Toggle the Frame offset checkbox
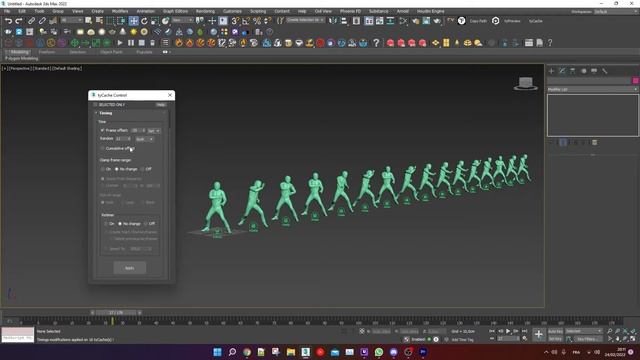 pos(102,130)
